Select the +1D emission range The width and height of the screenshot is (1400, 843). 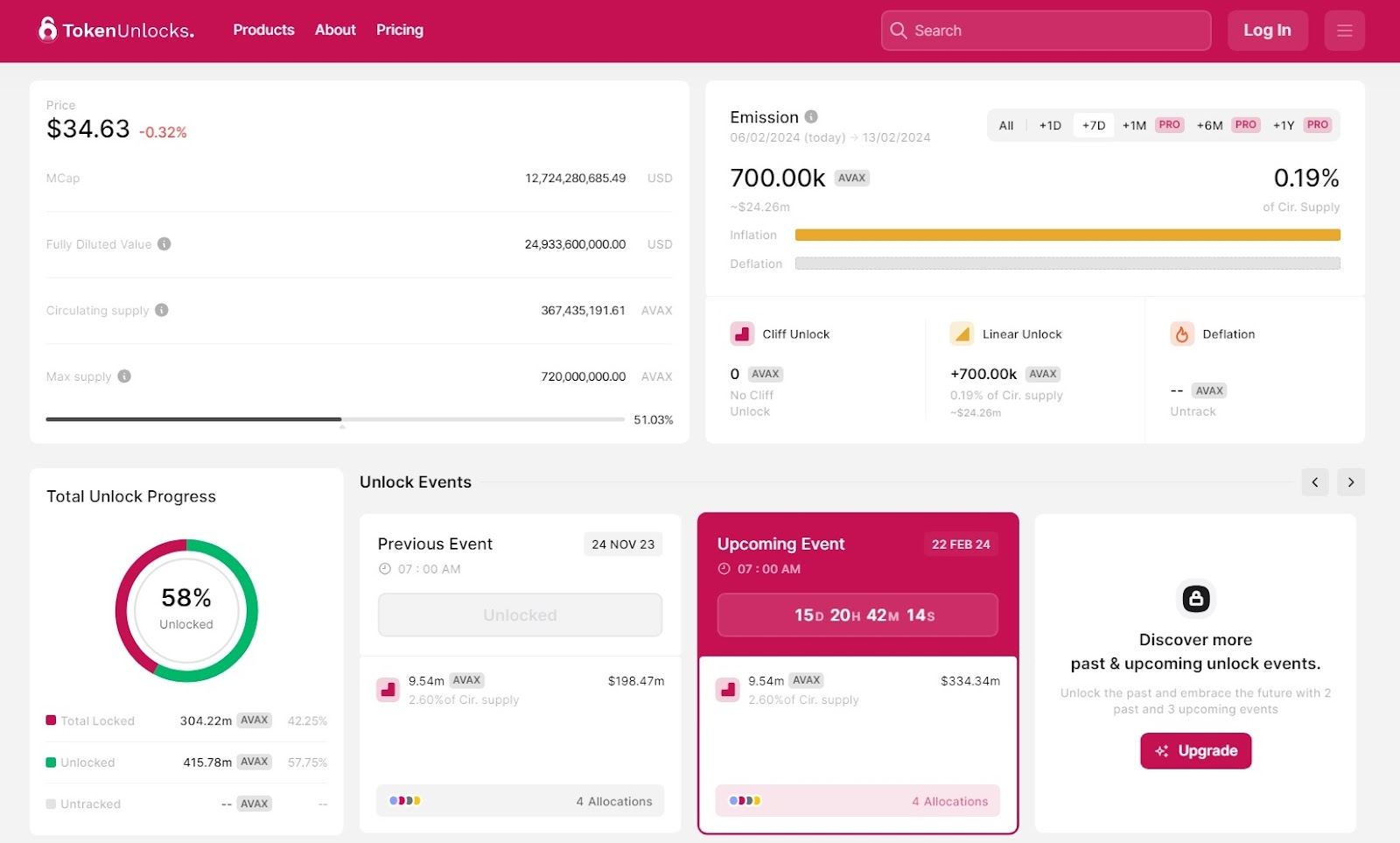pyautogui.click(x=1050, y=125)
